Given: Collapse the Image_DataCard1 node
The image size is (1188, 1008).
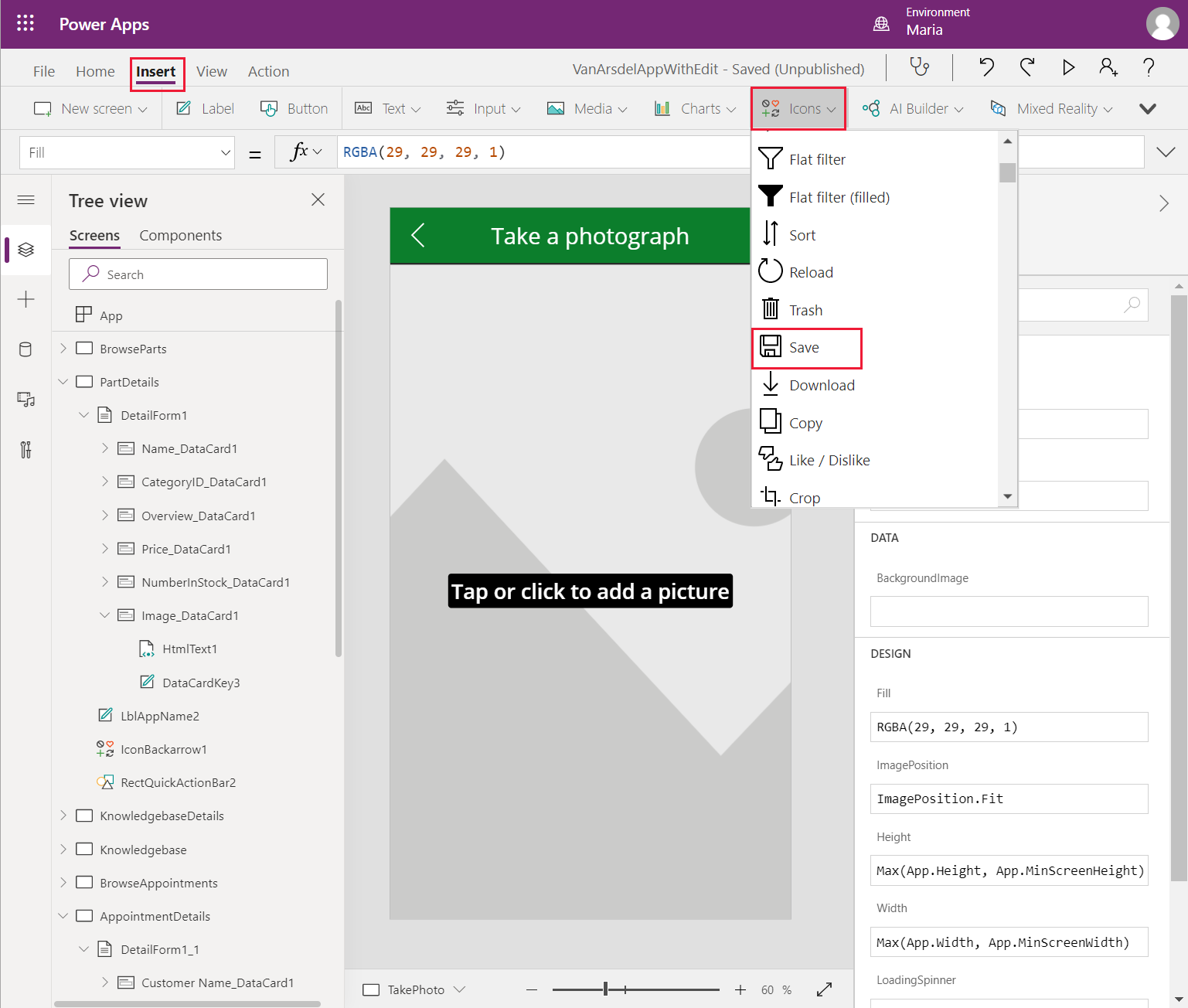Looking at the screenshot, I should click(x=105, y=615).
